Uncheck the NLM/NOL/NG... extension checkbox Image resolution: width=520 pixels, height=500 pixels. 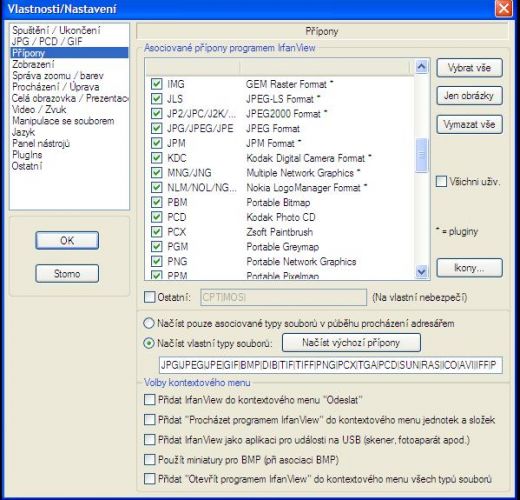tap(157, 187)
